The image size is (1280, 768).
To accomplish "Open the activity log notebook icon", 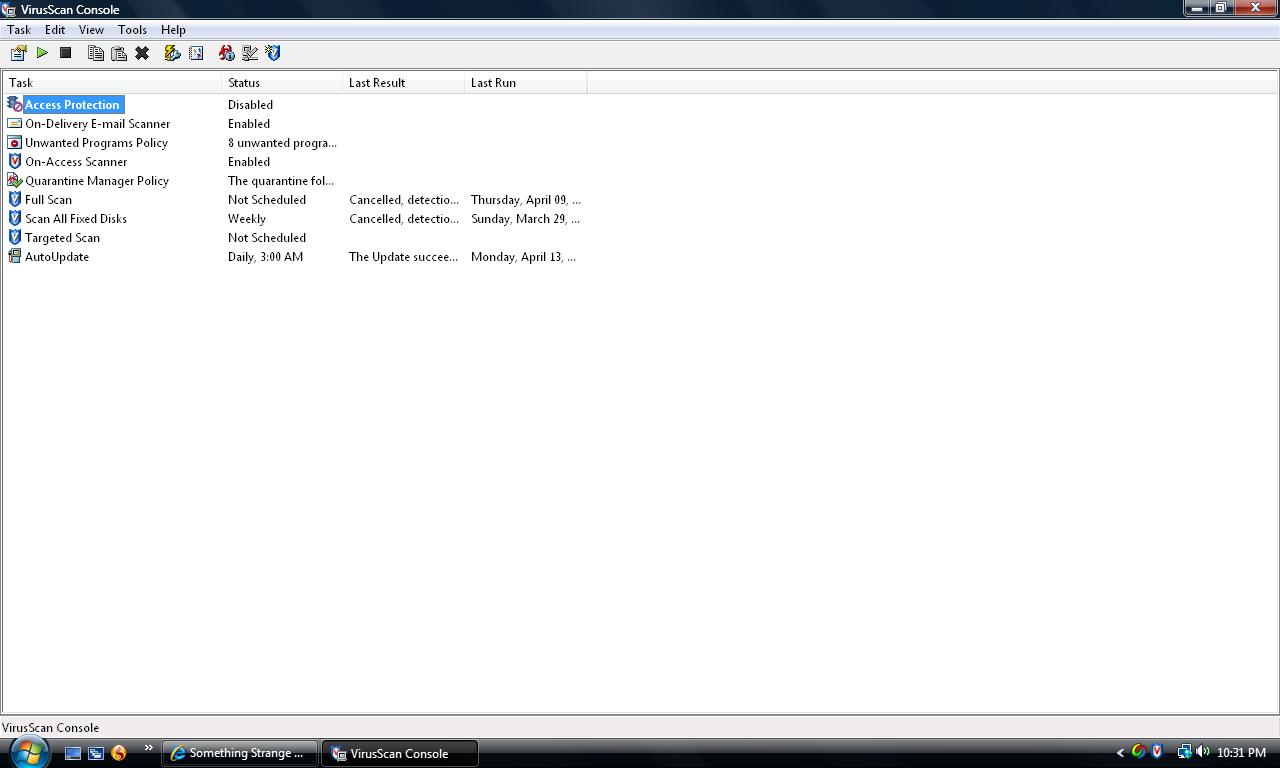I will click(196, 53).
